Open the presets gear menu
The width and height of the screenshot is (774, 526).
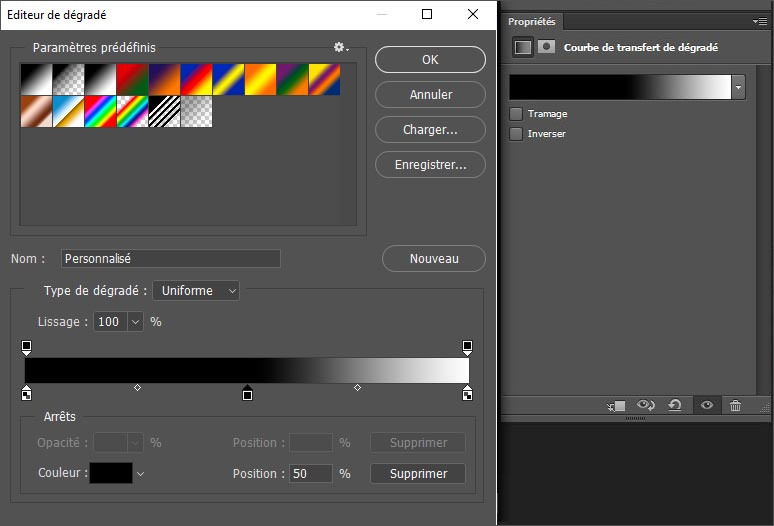point(340,47)
